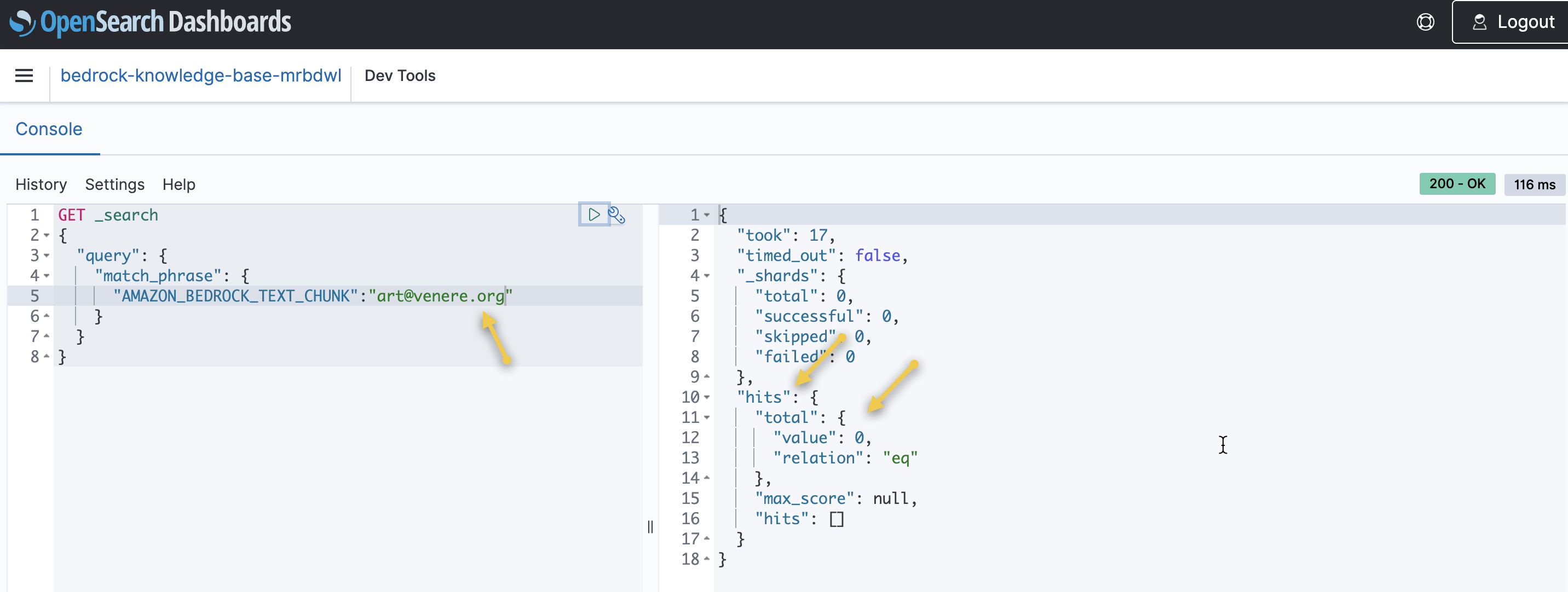Click the OpenSearch Dashboards logo
Screen dimensions: 1568x592
coord(151,22)
